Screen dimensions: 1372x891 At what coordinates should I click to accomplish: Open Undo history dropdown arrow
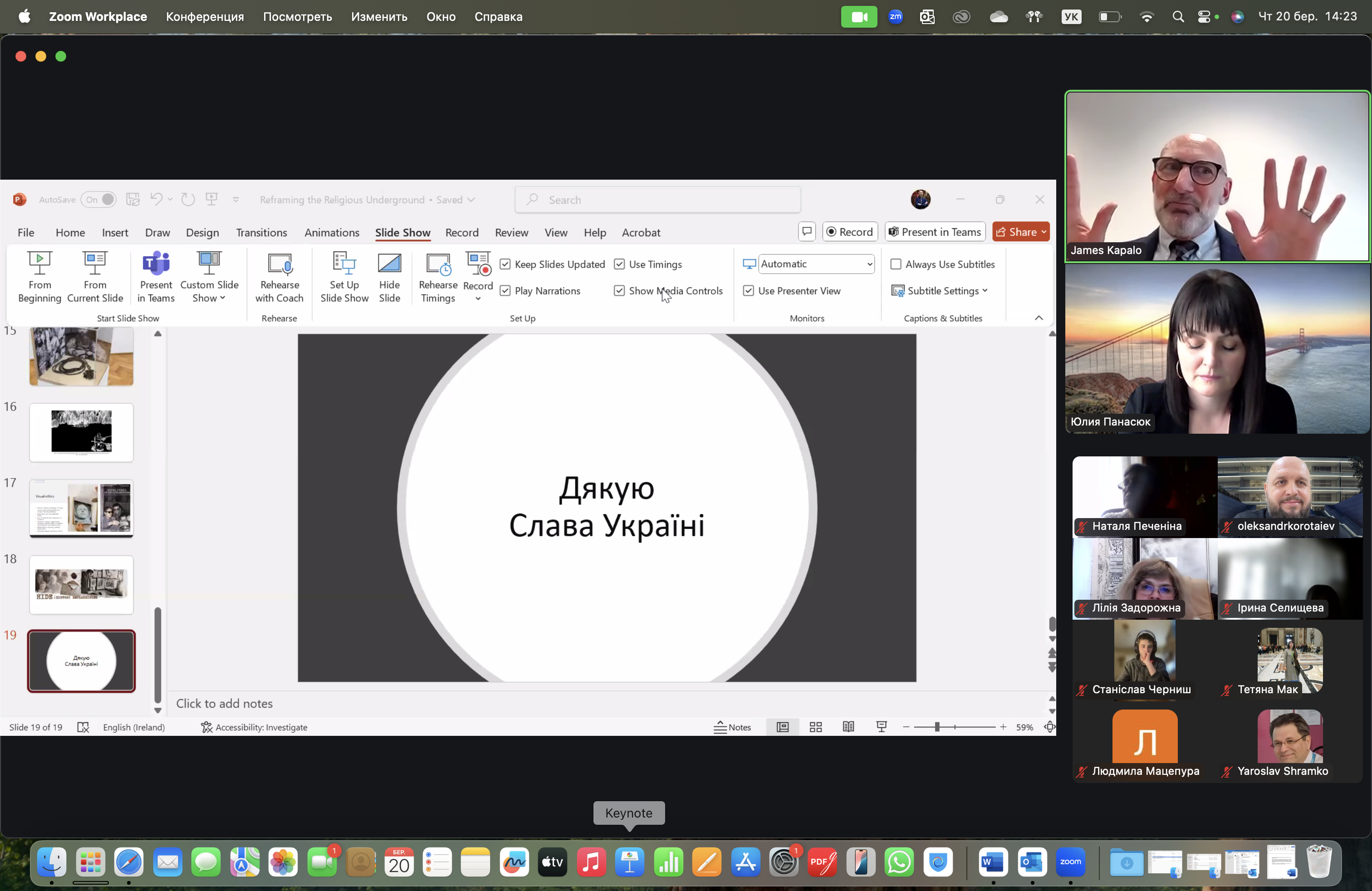170,200
